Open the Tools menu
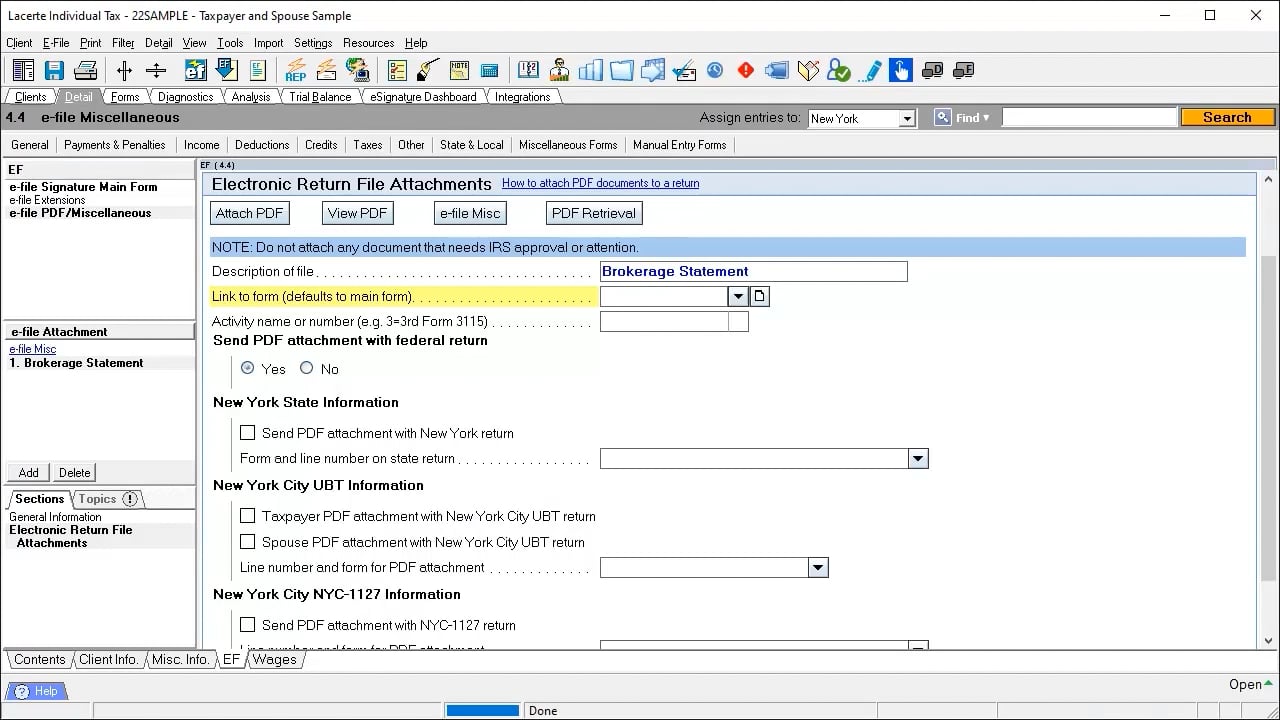The image size is (1280, 720). coord(230,43)
